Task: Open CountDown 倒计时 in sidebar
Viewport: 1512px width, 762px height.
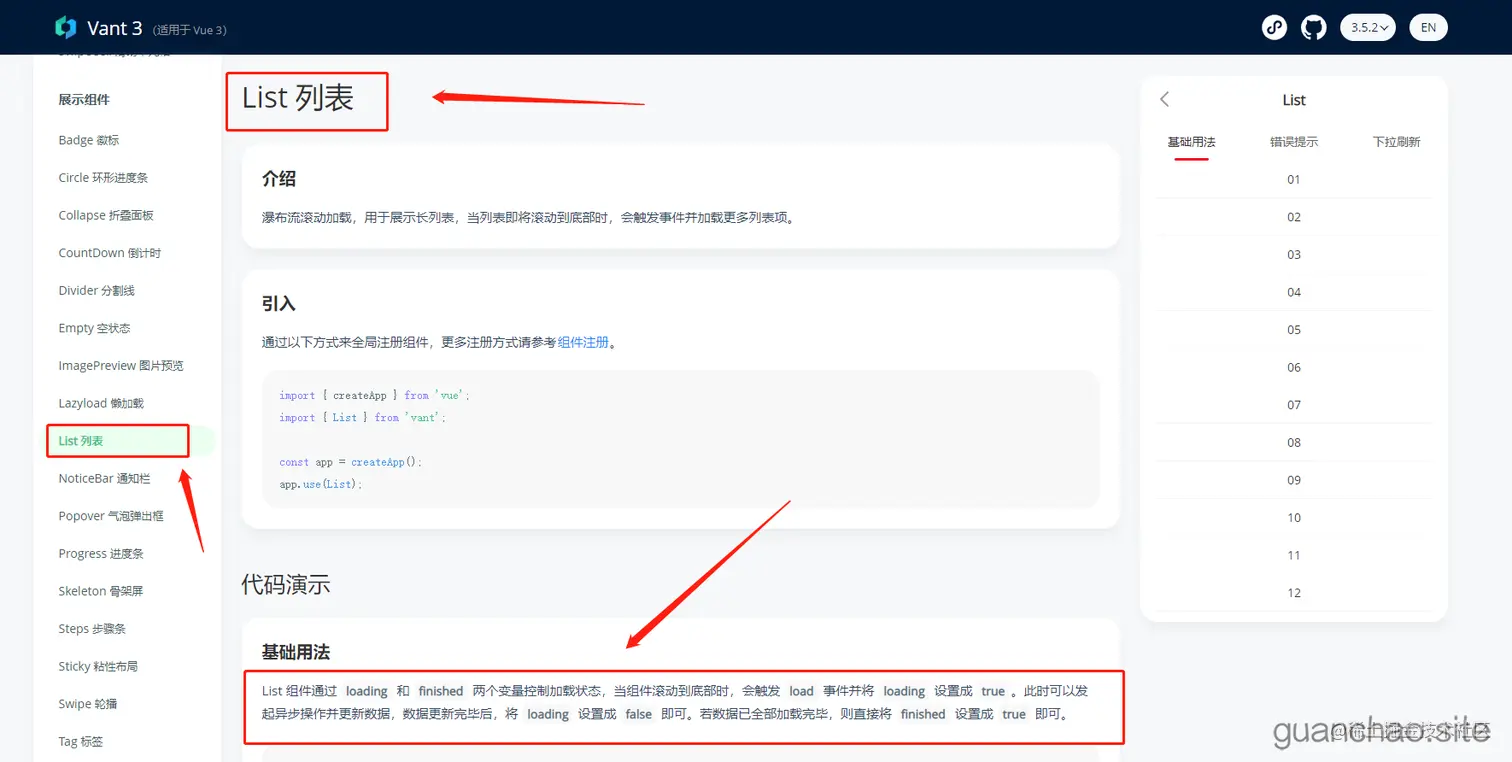Action: coord(109,253)
